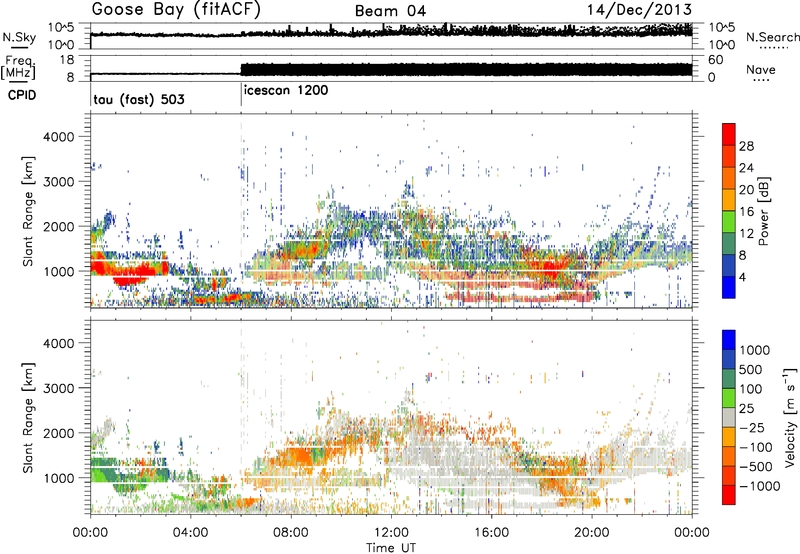The height and width of the screenshot is (554, 800).
Task: Click the '-1000' tick on the Velocity scale
Action: [x=759, y=486]
